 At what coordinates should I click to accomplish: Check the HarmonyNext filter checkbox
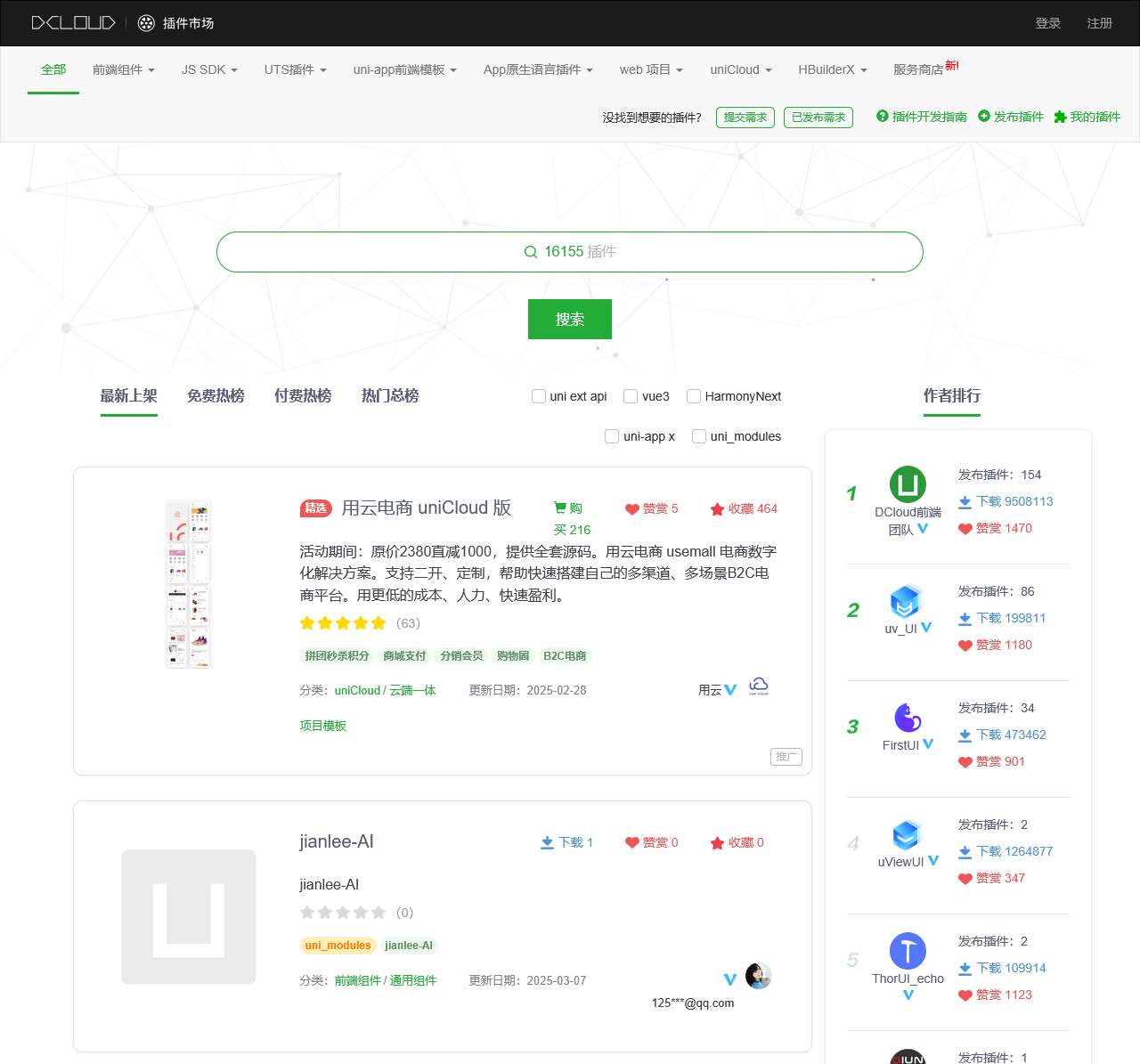coord(694,396)
